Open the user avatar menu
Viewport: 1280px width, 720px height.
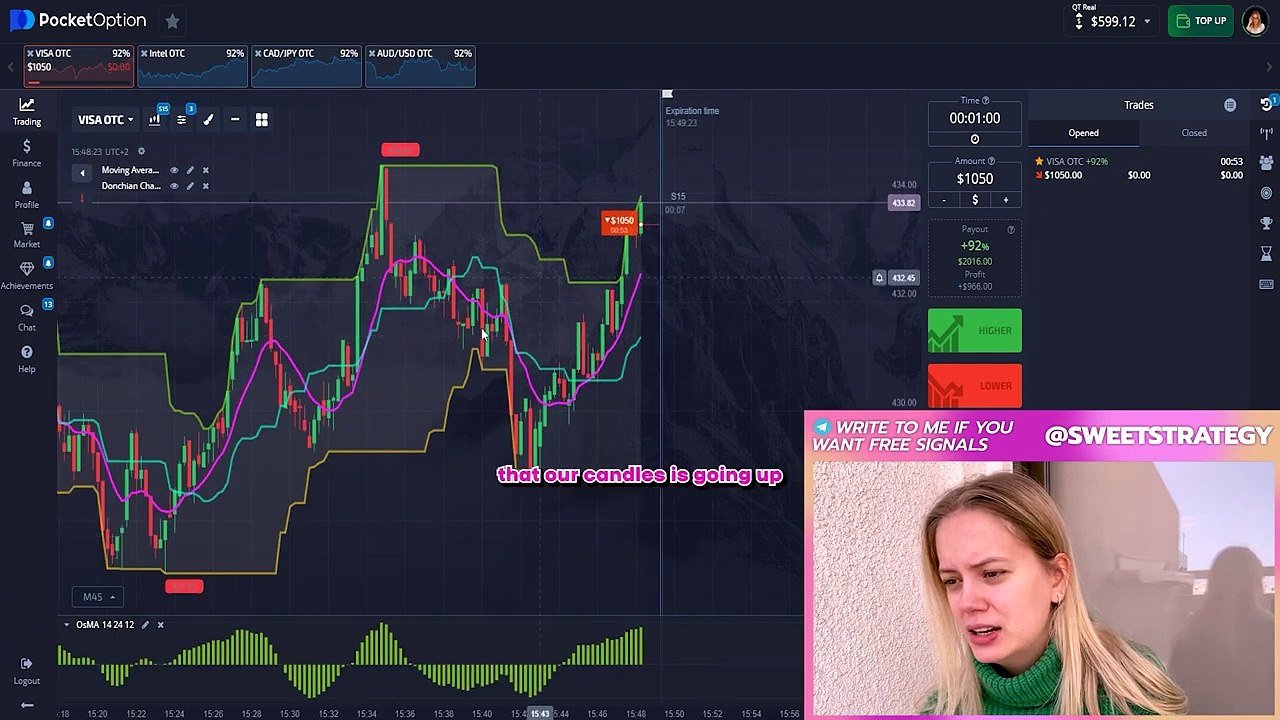pos(1254,21)
